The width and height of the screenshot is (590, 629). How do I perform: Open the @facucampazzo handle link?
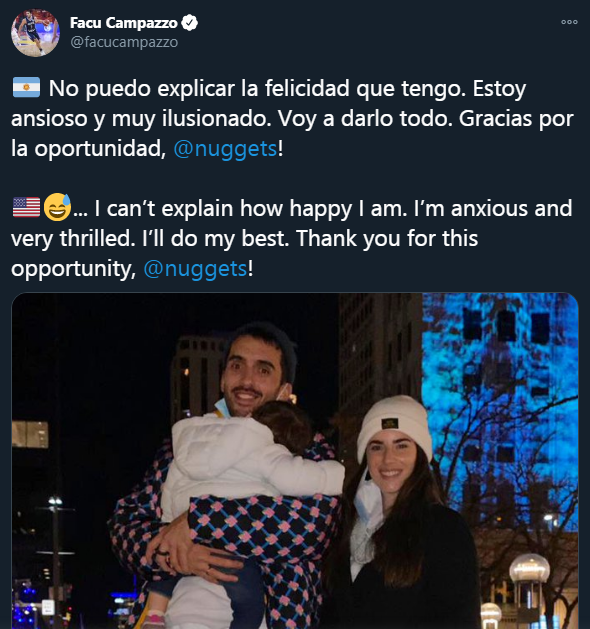click(x=124, y=42)
